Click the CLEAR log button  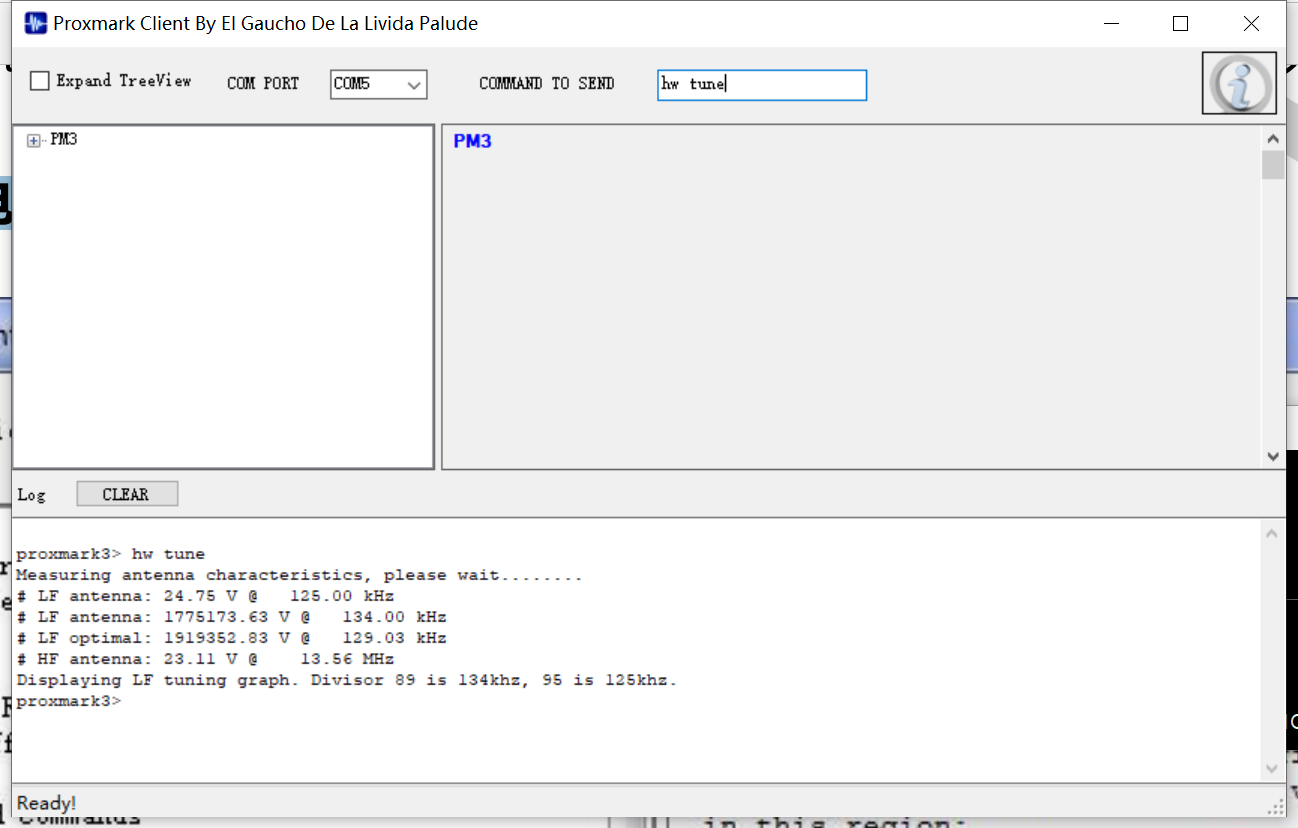[x=127, y=494]
